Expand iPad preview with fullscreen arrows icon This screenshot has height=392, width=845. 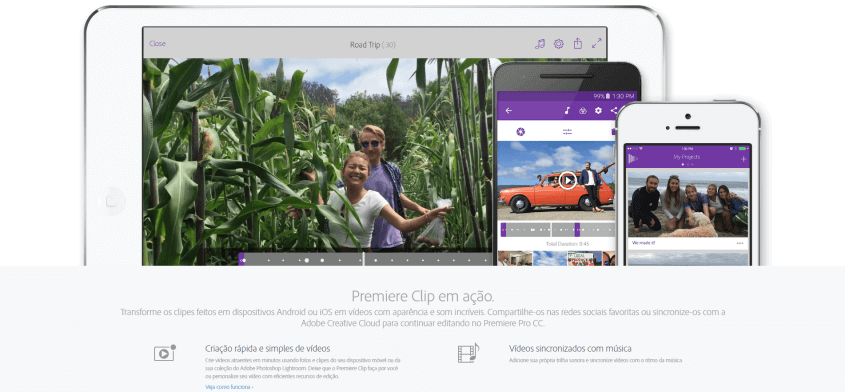[597, 44]
